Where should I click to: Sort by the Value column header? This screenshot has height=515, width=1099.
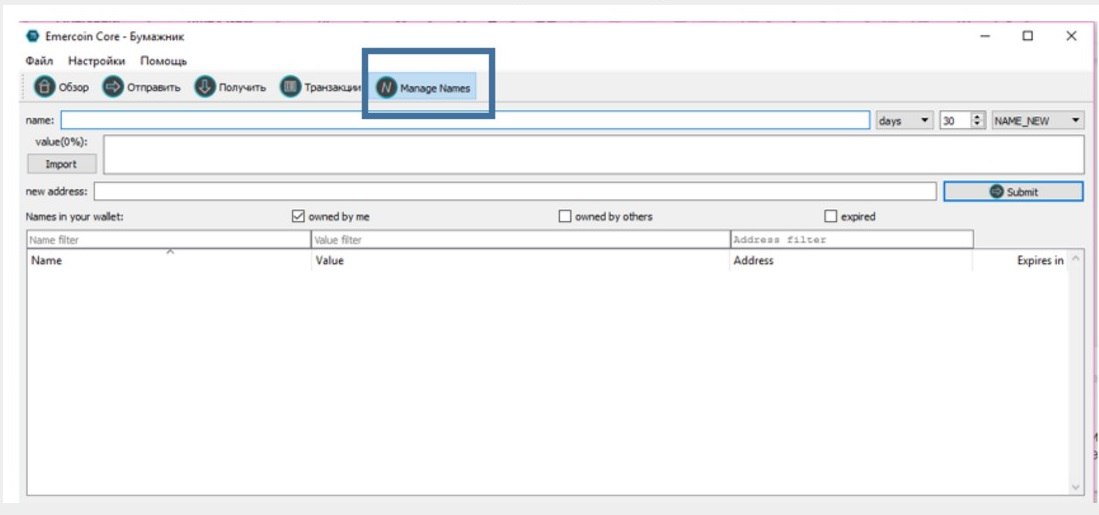pyautogui.click(x=521, y=261)
